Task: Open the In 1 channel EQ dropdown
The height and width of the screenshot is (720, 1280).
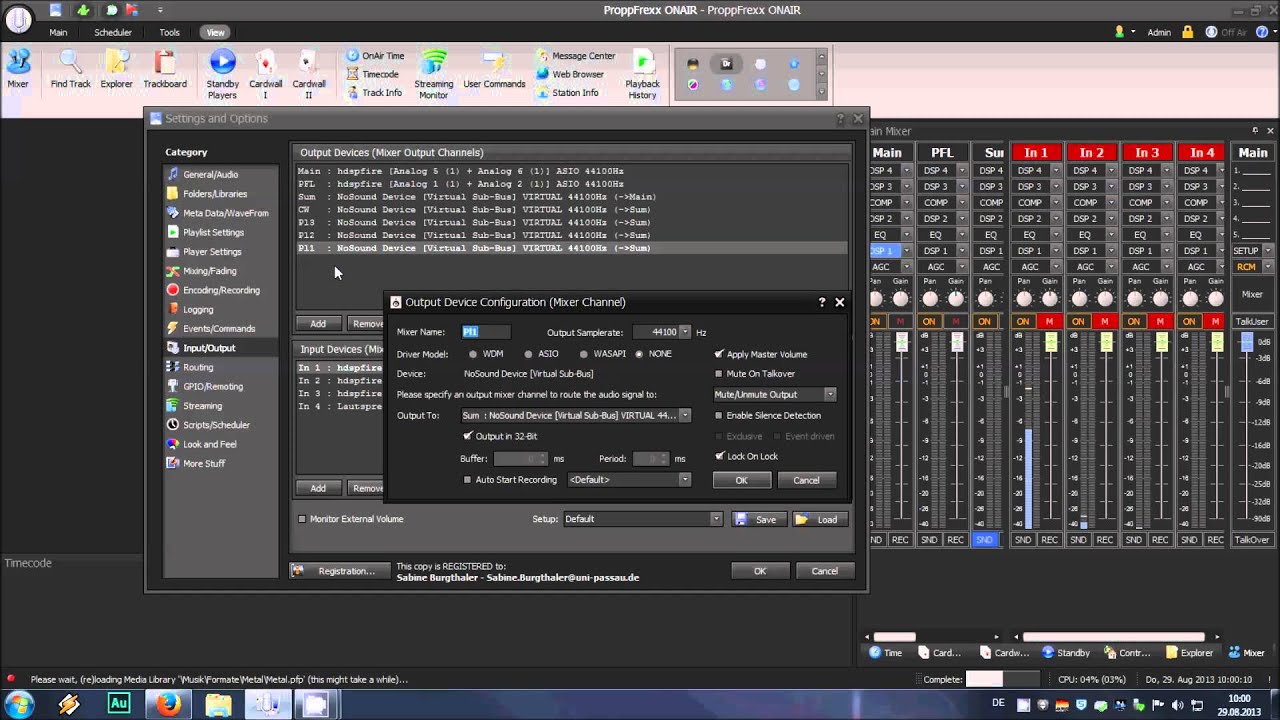Action: [x=1057, y=235]
